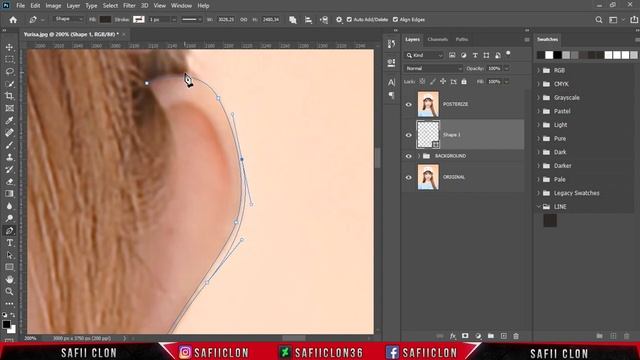Select the Move tool
Screen dimensions: 640x360
pyautogui.click(x=9, y=47)
